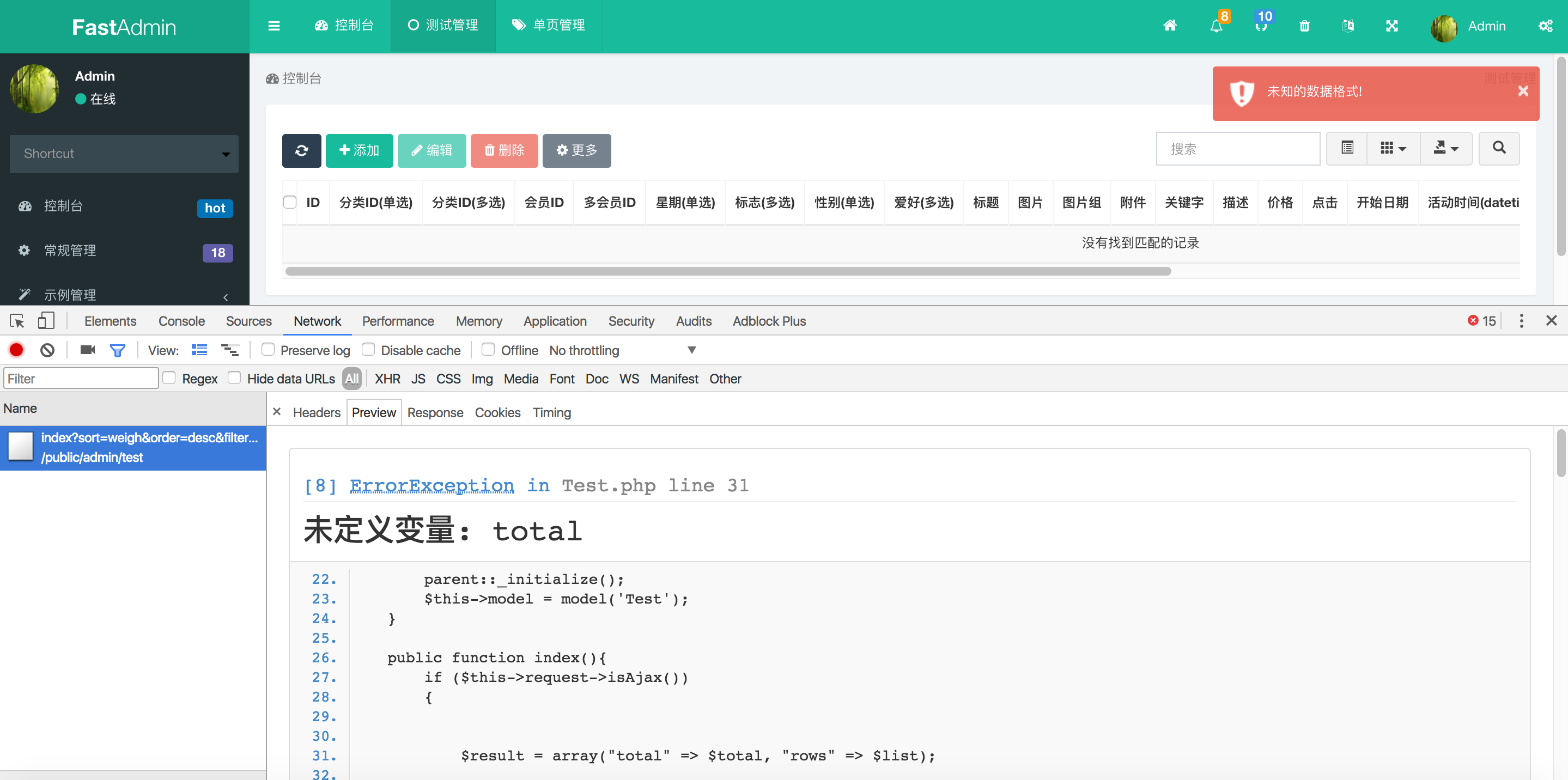The height and width of the screenshot is (780, 1568).
Task: Toggle fullscreen mode via the header icon
Action: tap(1393, 26)
